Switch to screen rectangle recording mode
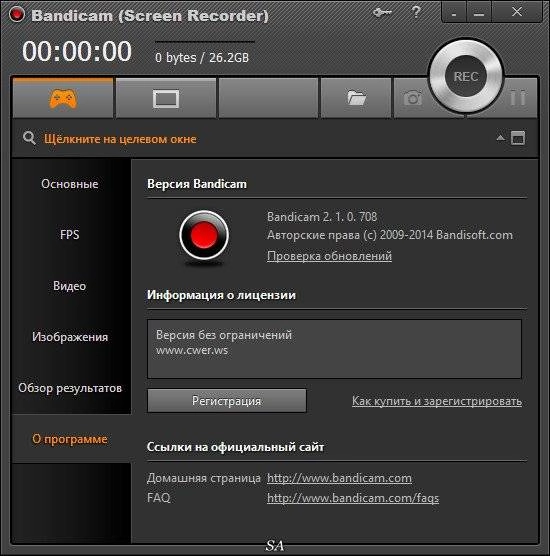Viewport: 550px width, 556px height. pyautogui.click(x=166, y=99)
